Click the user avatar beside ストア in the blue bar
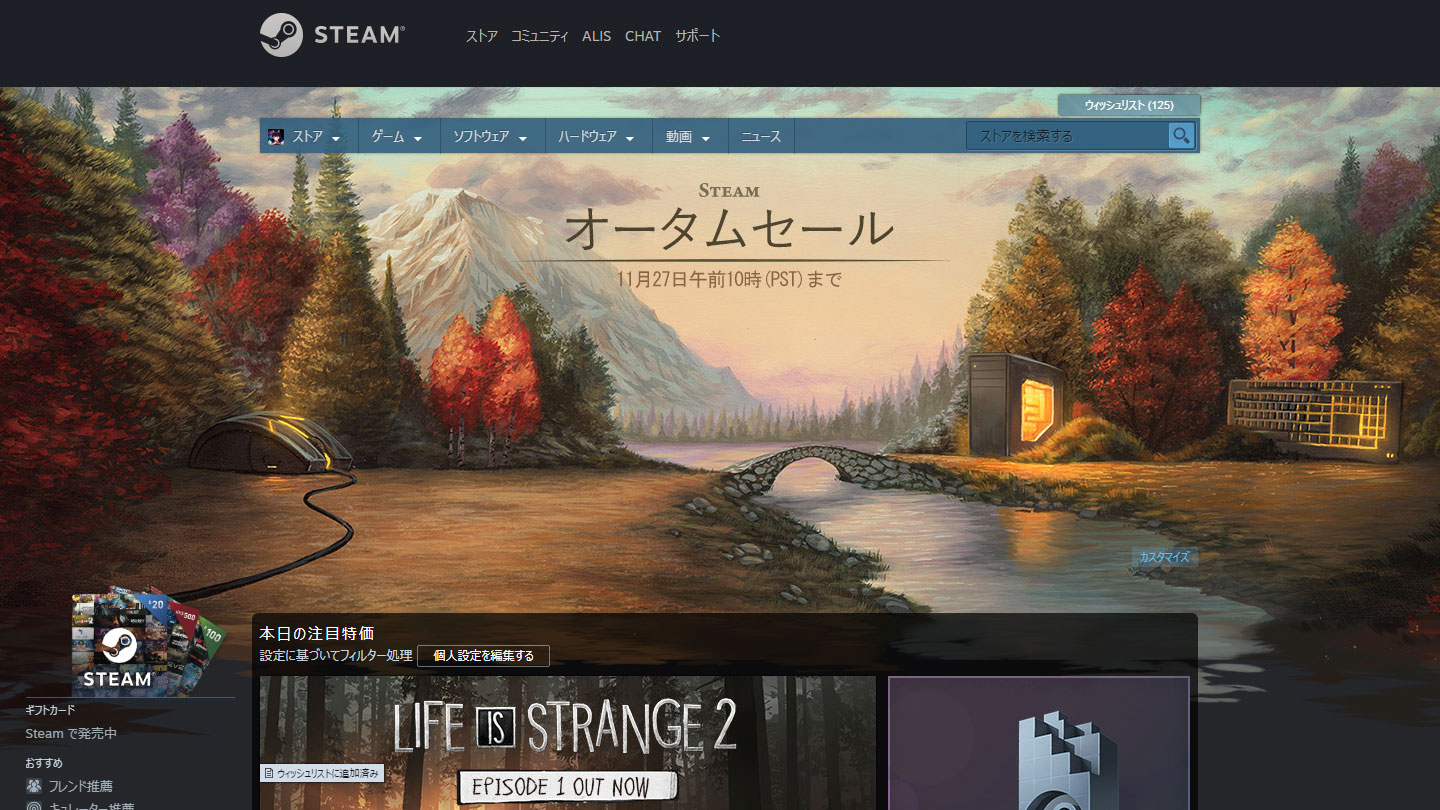Image resolution: width=1440 pixels, height=810 pixels. click(276, 137)
